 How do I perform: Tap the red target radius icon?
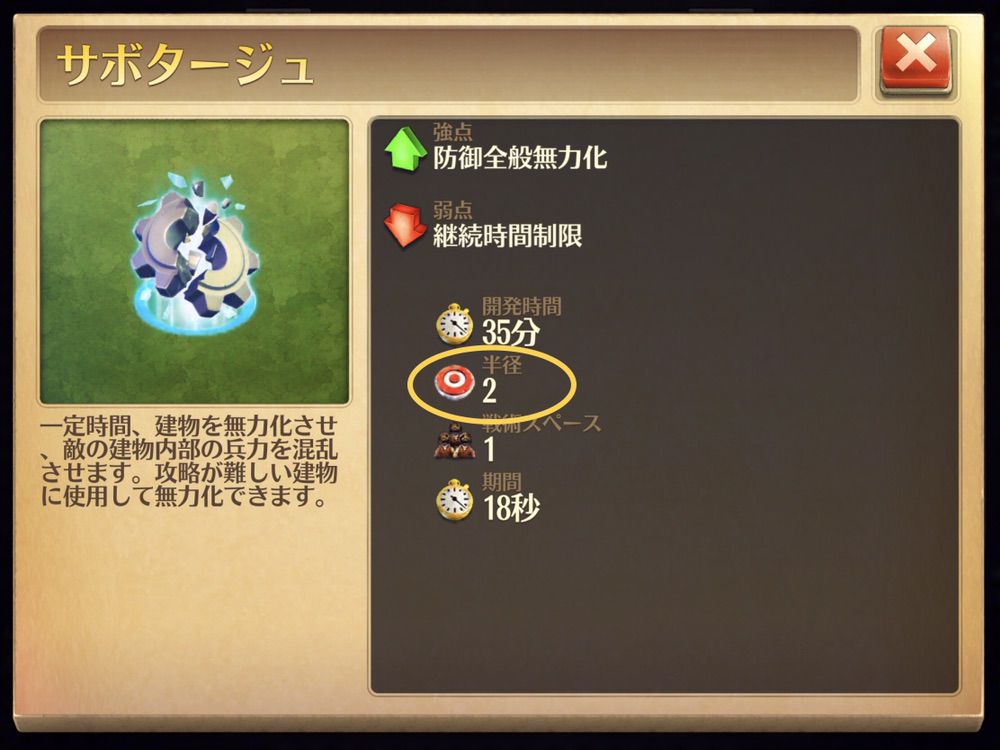(453, 382)
